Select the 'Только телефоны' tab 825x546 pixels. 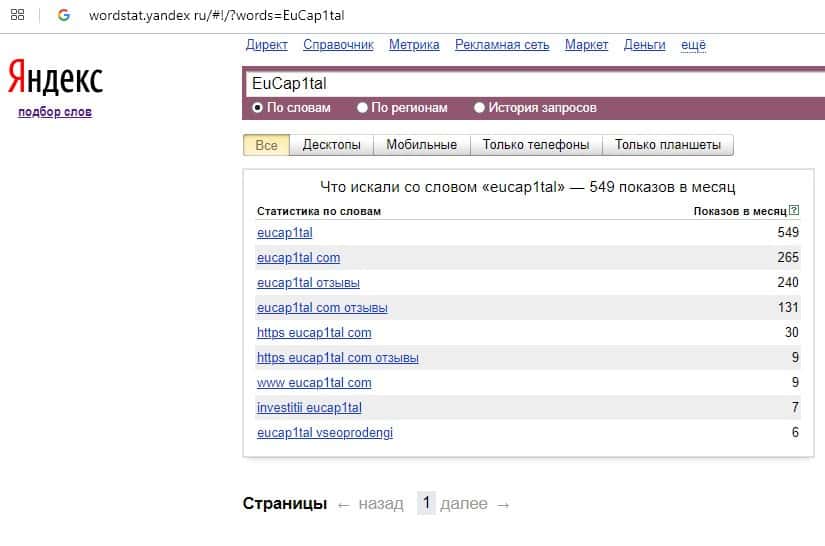point(536,145)
